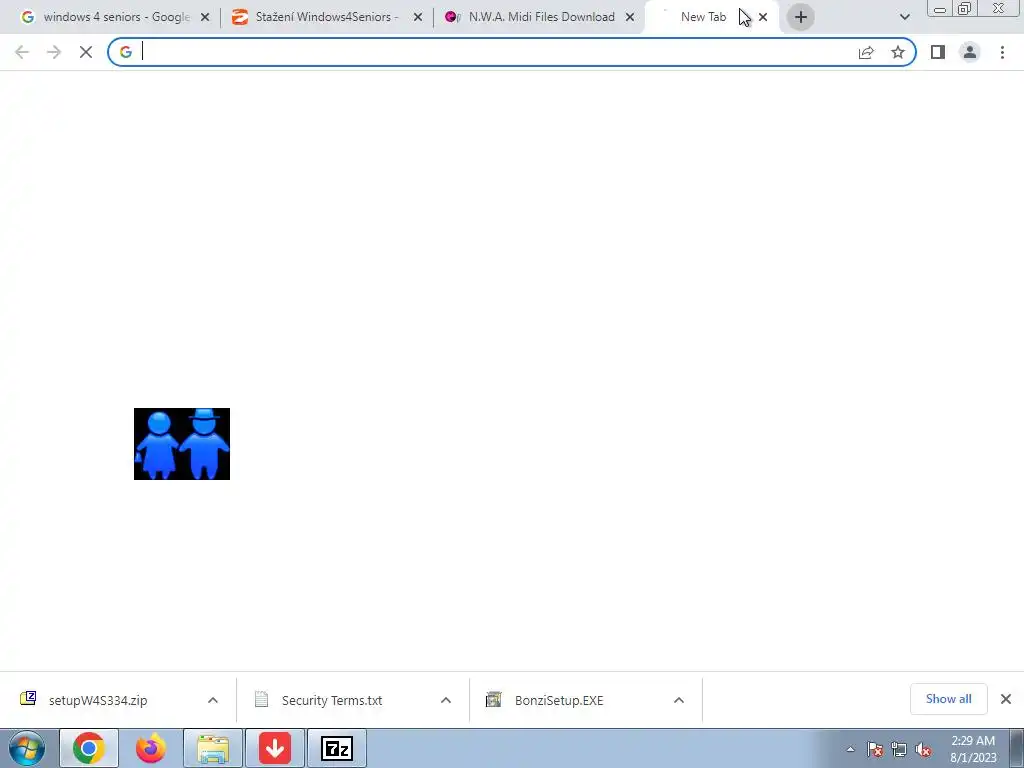The height and width of the screenshot is (768, 1024).
Task: Expand options for BonziSetup.EXE download
Action: click(679, 700)
